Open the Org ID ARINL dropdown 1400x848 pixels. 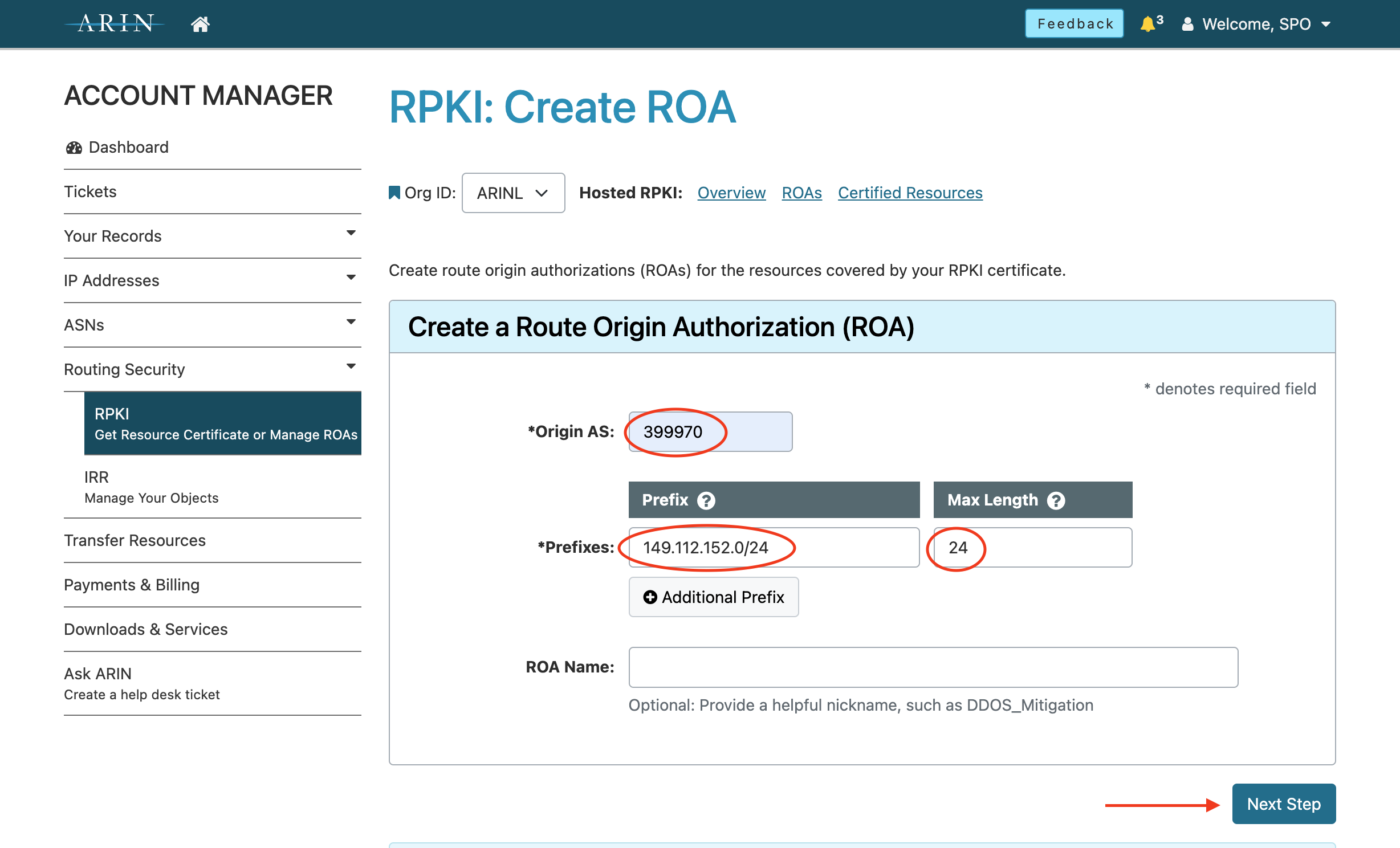513,193
